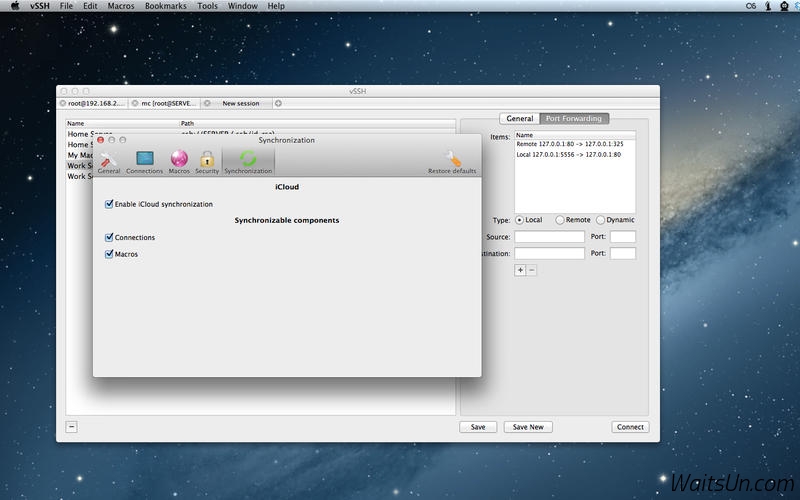Screen dimensions: 800x500
Task: Switch to the General tab in connection panel
Action: click(x=519, y=118)
